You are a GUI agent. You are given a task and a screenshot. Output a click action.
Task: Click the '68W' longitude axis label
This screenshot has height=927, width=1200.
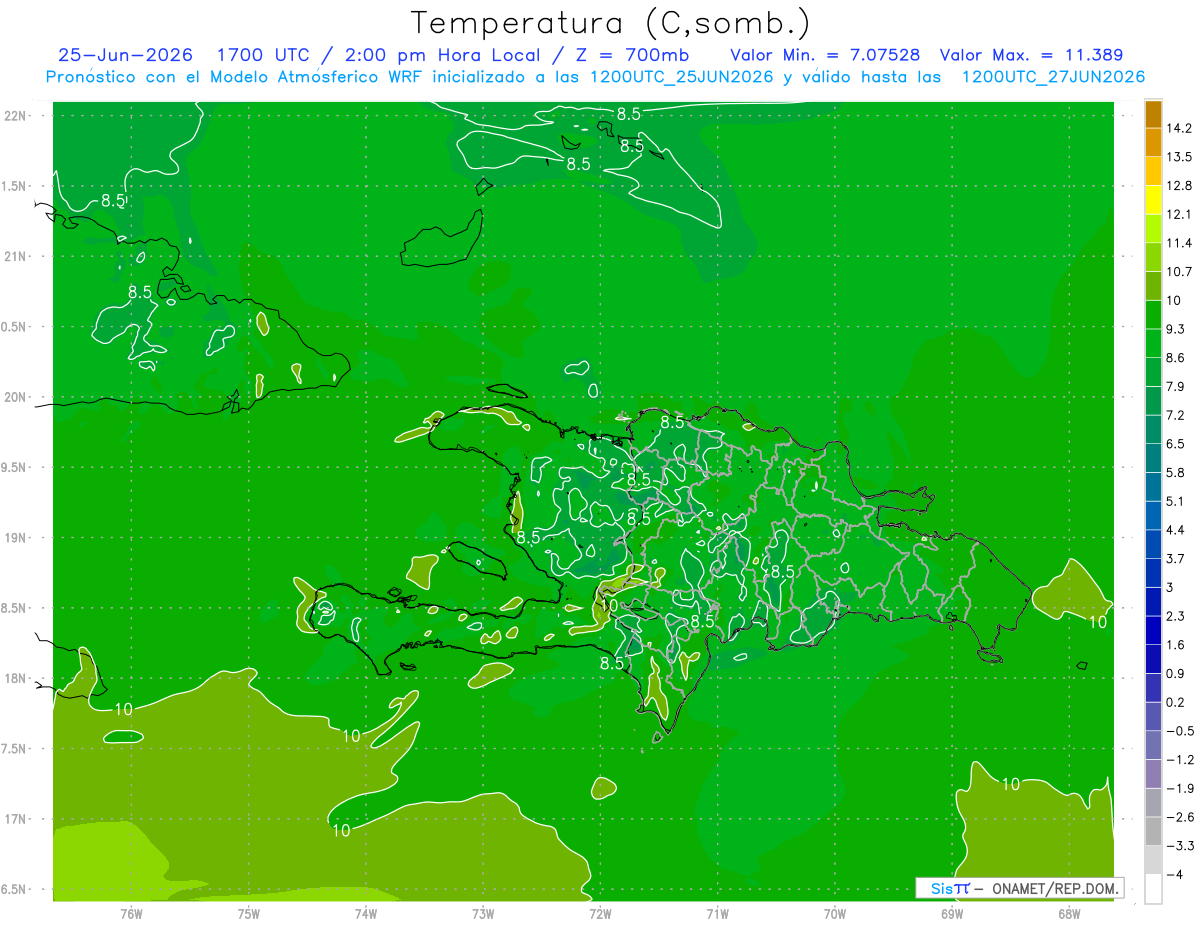[x=1069, y=914]
